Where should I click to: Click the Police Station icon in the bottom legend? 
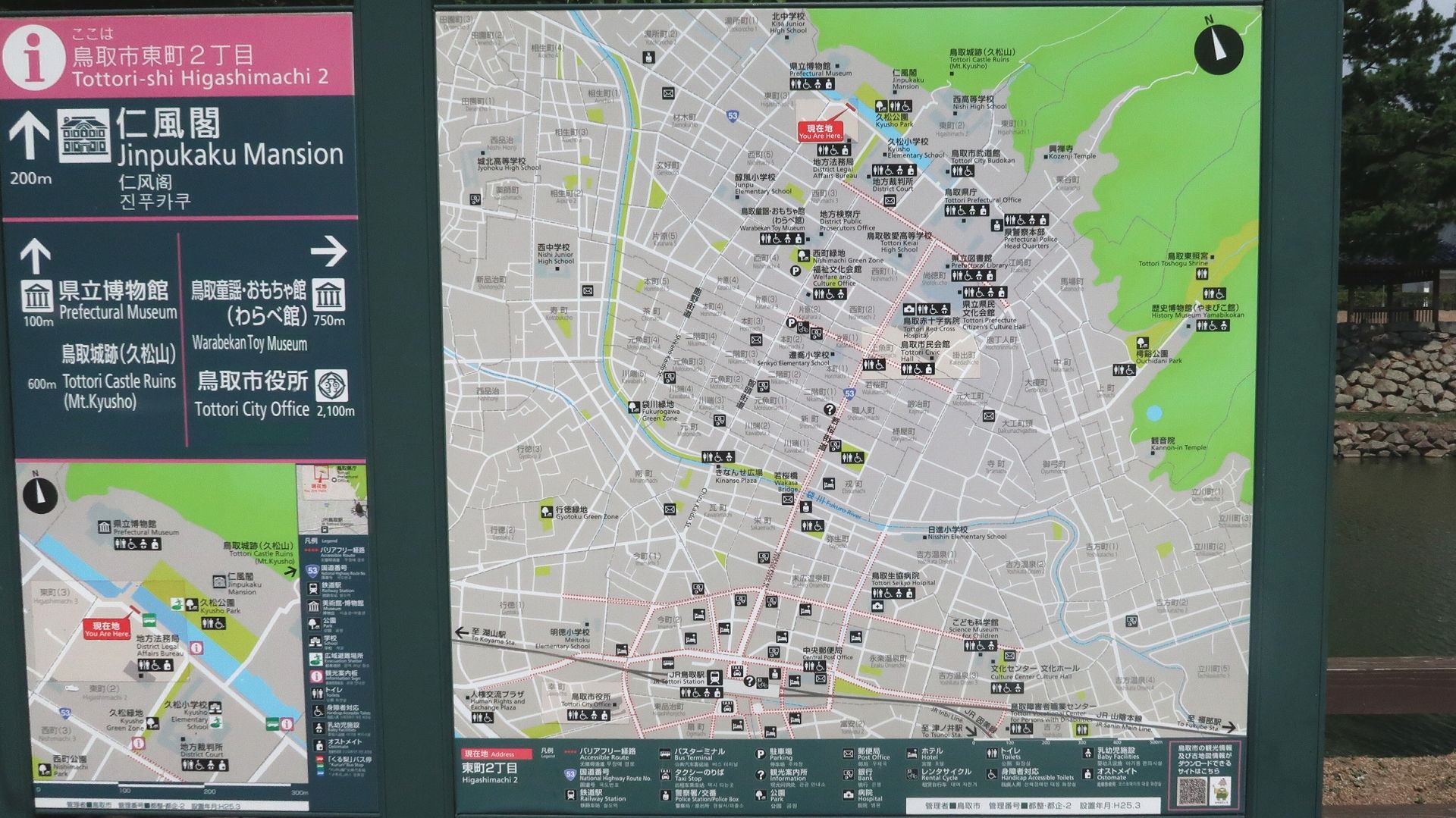(x=664, y=795)
